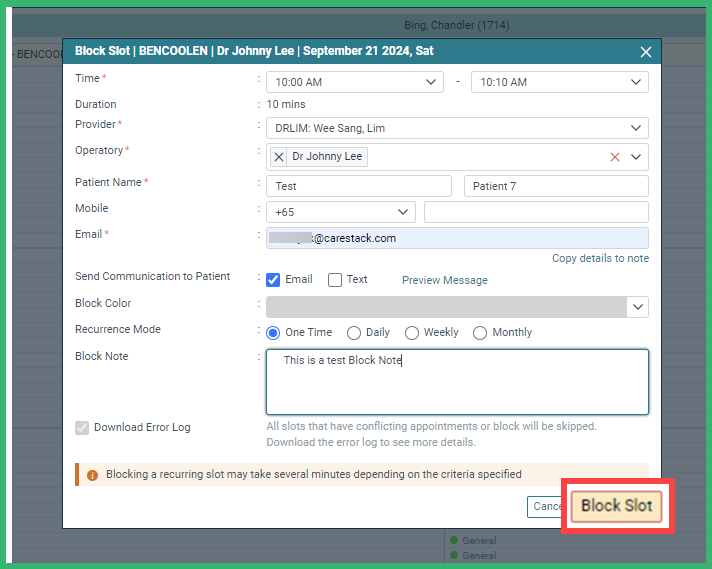Viewport: 712px width, 569px height.
Task: Select Weekly recurrence mode
Action: (x=412, y=333)
